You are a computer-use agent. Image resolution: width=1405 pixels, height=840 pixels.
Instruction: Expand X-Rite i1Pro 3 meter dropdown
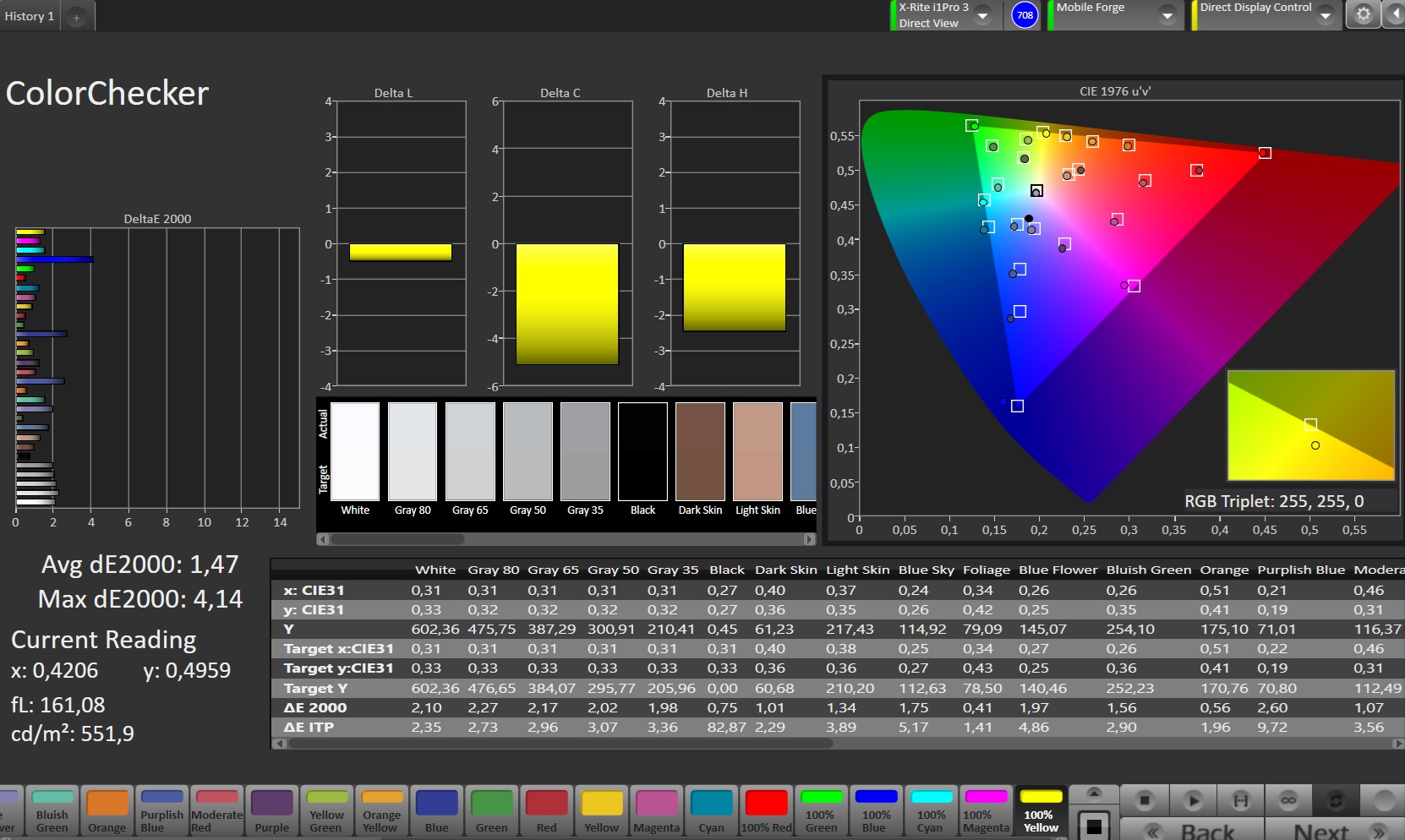point(982,15)
